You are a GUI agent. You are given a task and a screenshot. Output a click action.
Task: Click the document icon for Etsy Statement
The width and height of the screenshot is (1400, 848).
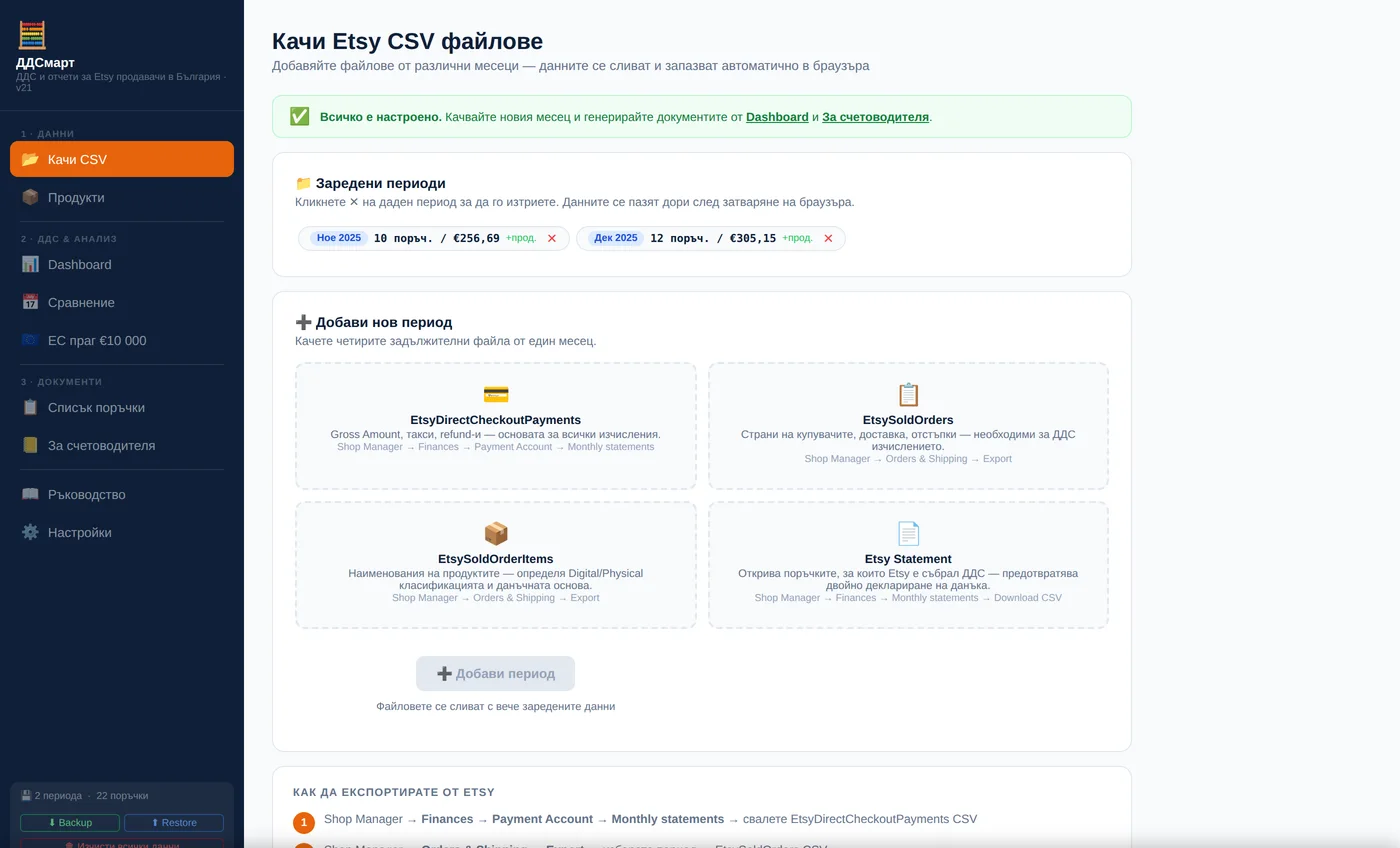pyautogui.click(x=908, y=533)
